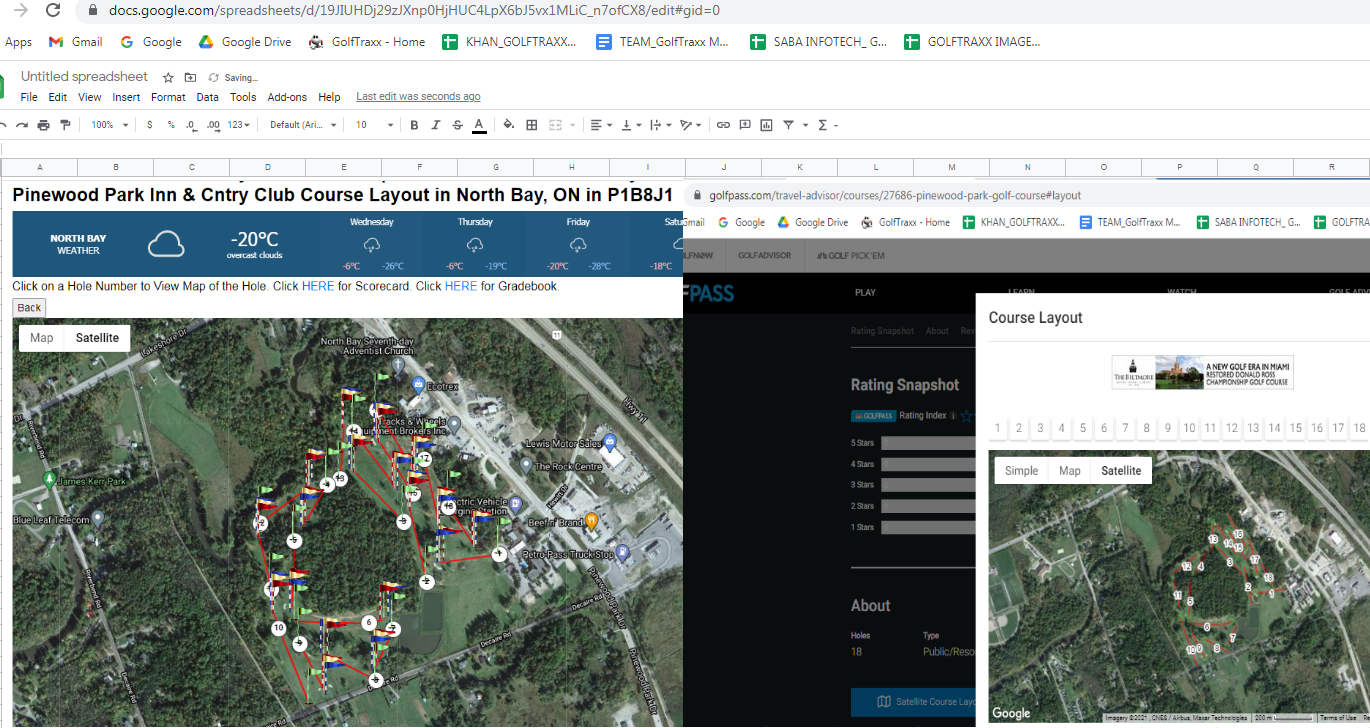The width and height of the screenshot is (1370, 728).
Task: Click the Untitled spreadsheet title
Action: coord(84,77)
